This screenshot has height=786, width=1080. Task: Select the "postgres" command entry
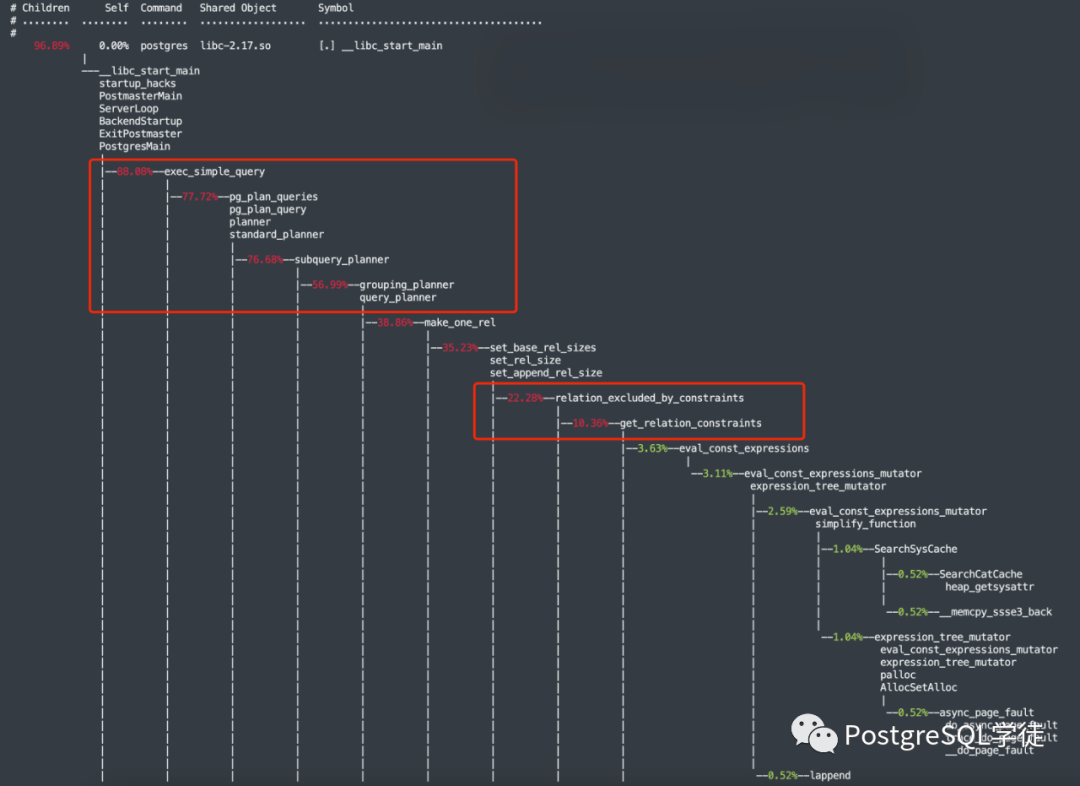point(164,45)
